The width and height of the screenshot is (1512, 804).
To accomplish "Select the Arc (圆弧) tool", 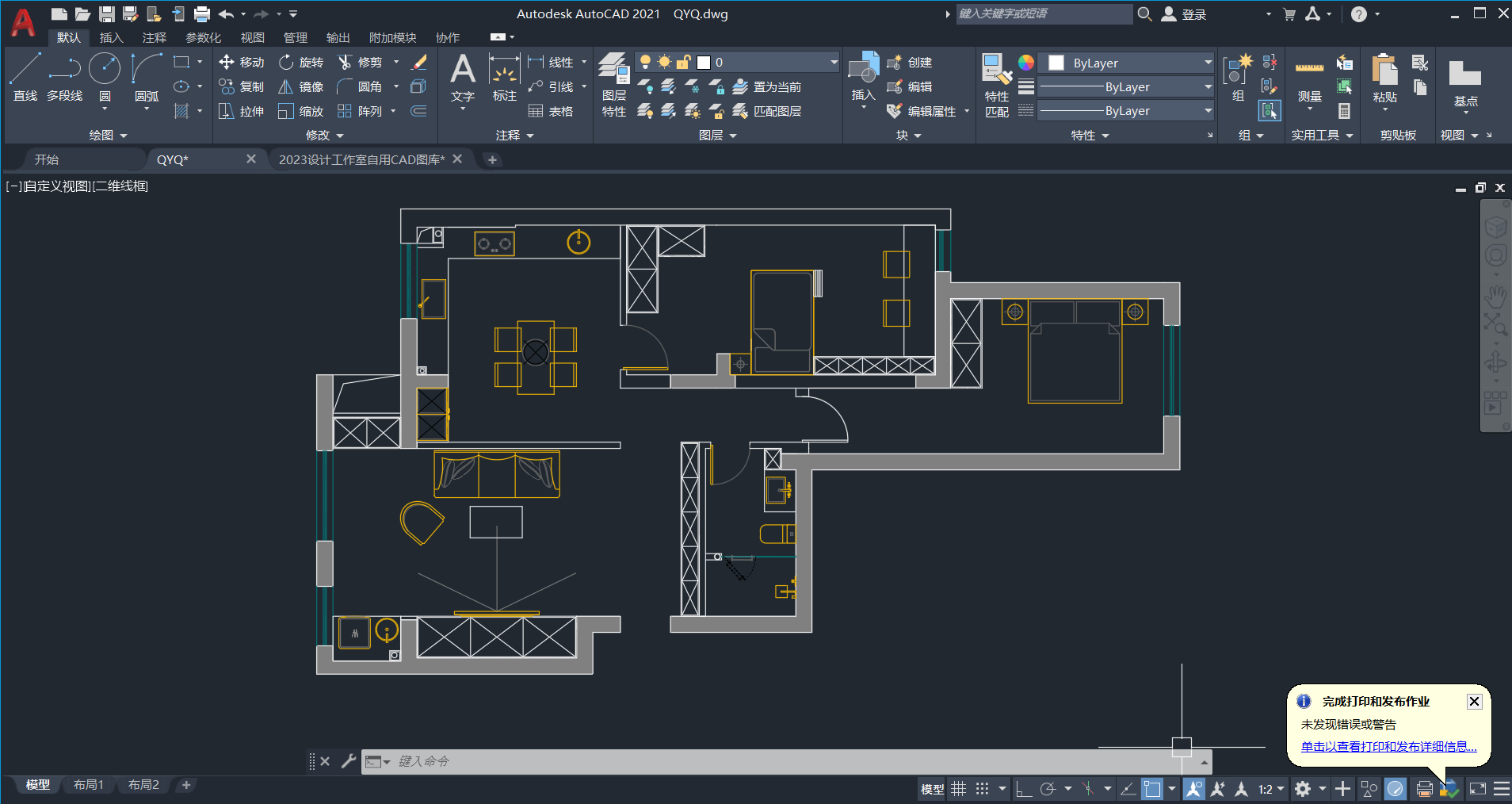I will [x=147, y=77].
